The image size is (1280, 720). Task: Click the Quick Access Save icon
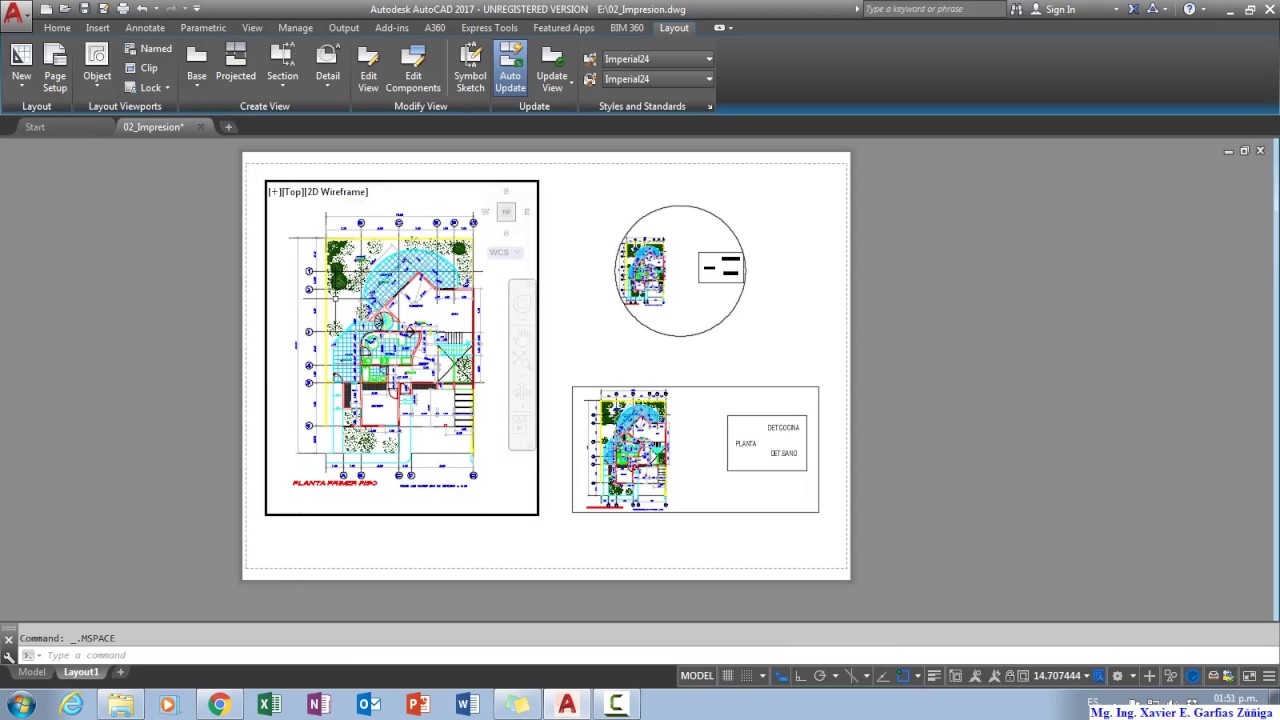click(x=84, y=9)
